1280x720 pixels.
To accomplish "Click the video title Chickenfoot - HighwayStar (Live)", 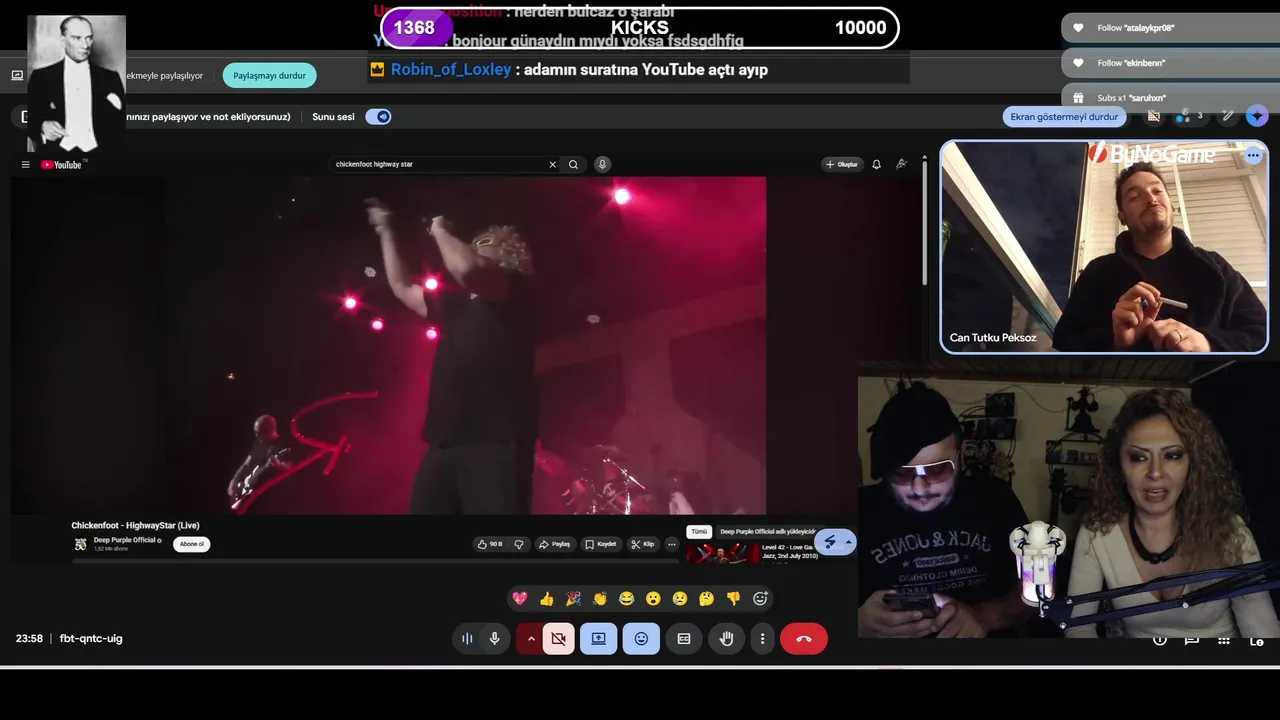I will (x=135, y=525).
